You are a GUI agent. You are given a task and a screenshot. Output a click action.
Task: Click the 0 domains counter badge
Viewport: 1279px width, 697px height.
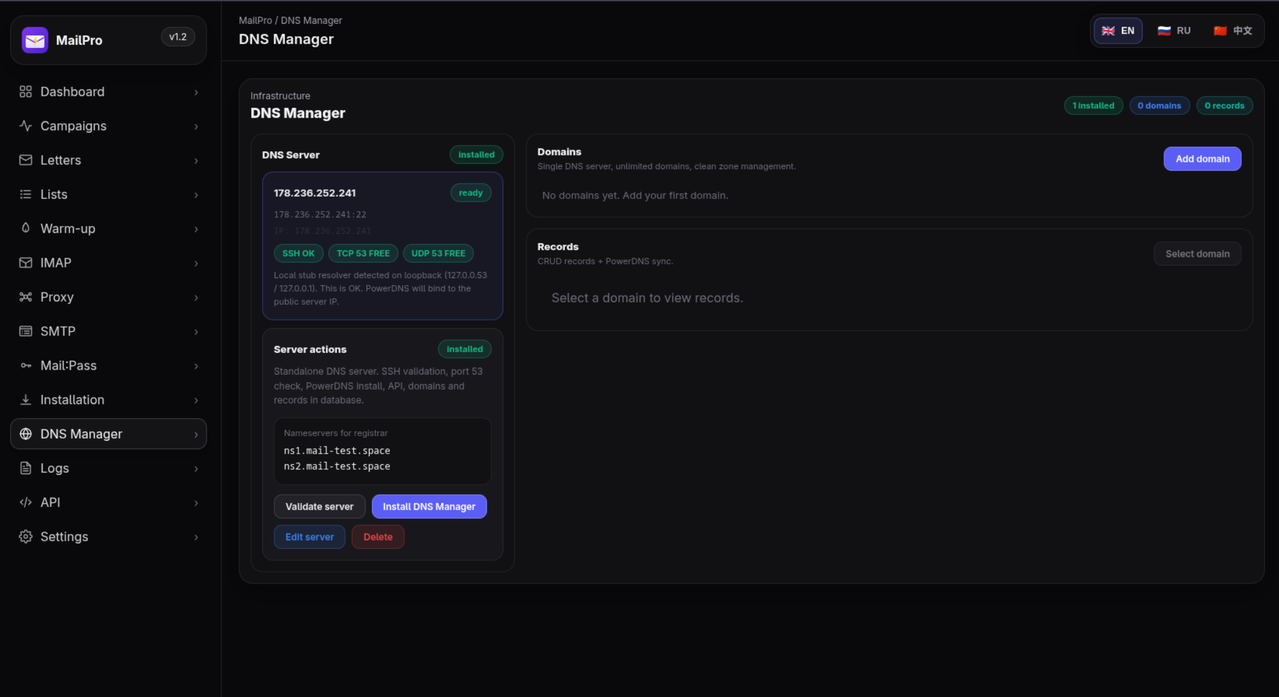point(1159,106)
